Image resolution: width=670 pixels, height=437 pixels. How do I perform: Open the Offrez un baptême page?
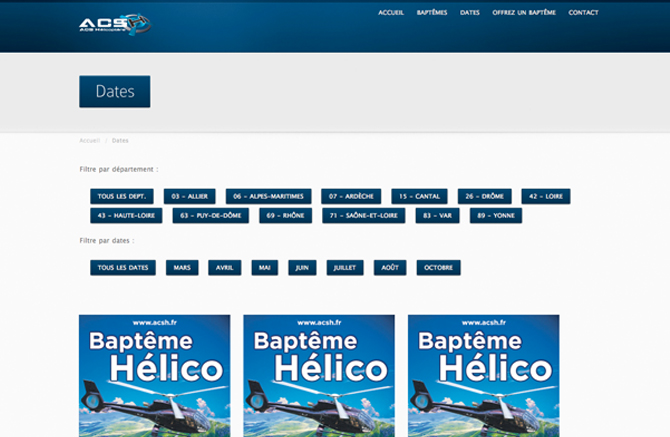(524, 13)
